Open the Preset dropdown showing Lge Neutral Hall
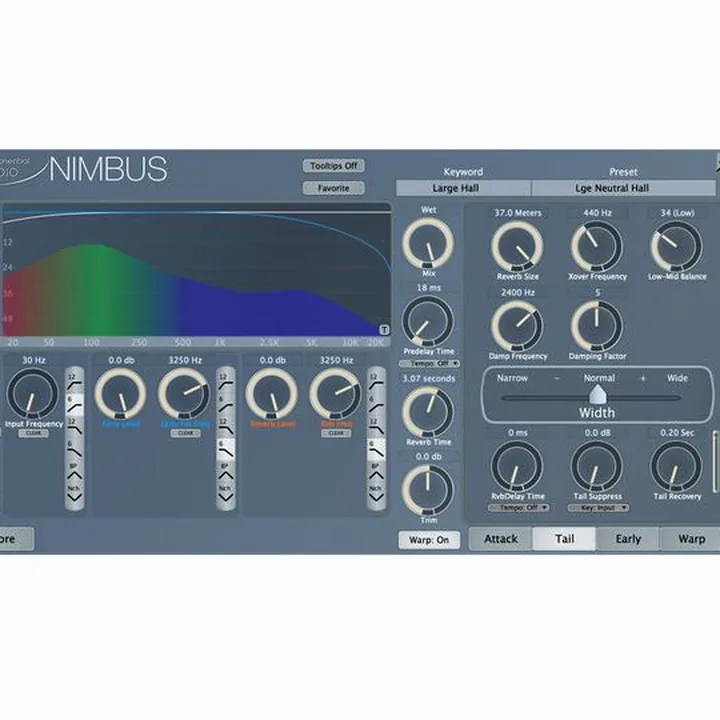Screen dimensions: 720x720 point(623,188)
